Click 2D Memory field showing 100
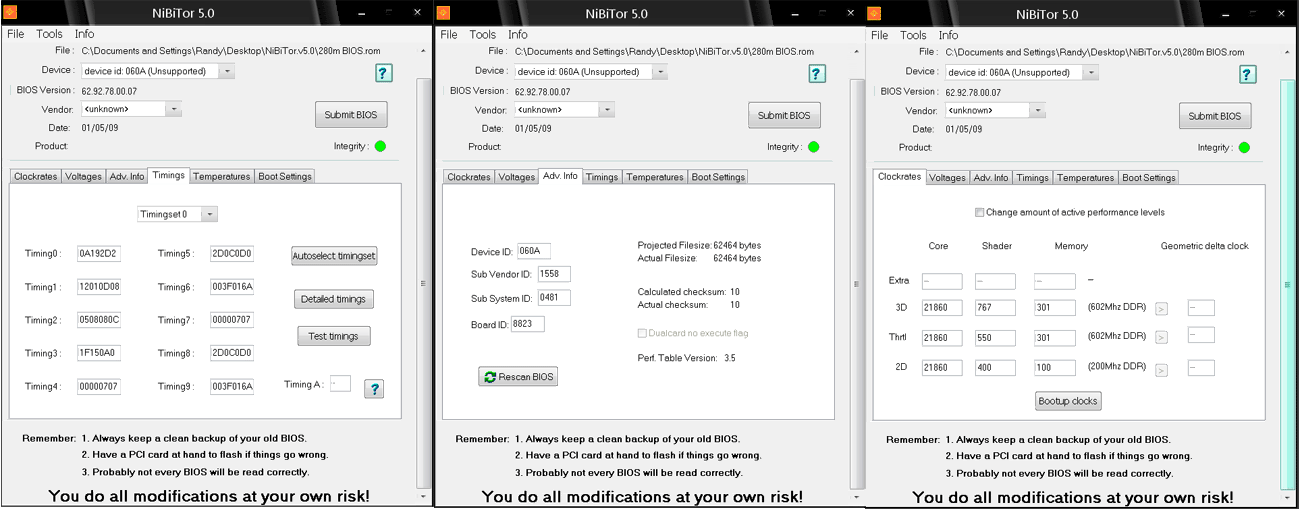Image resolution: width=1300 pixels, height=509 pixels. [x=1055, y=368]
